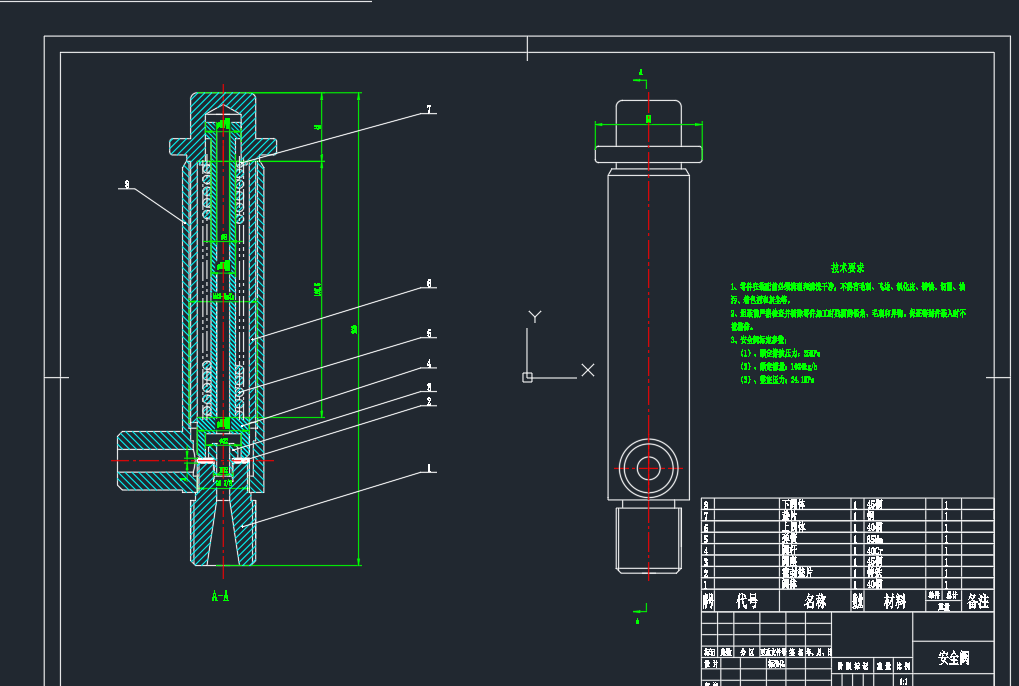Select the threaded bottom end of right view
This screenshot has height=686, width=1019.
tap(649, 540)
